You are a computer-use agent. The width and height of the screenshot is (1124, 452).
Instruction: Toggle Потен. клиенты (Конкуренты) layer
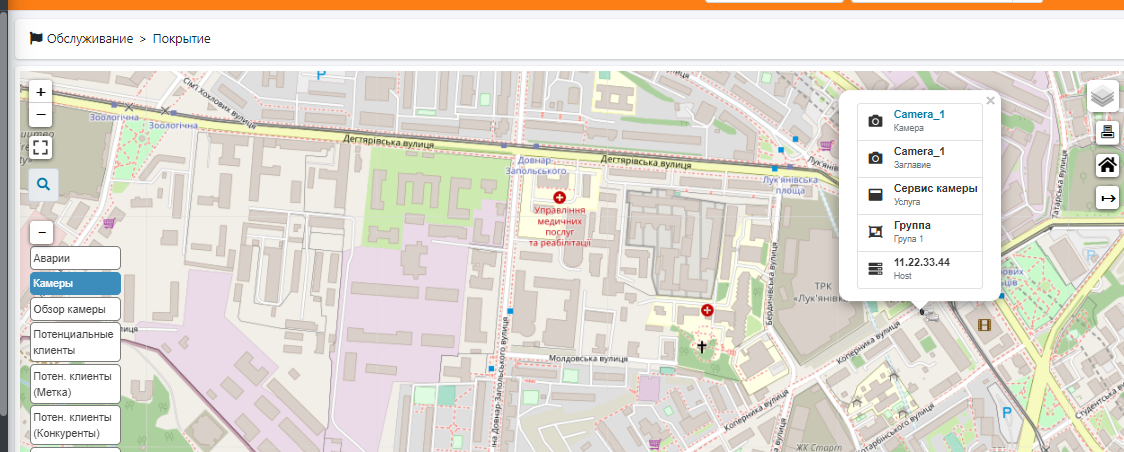coord(75,424)
